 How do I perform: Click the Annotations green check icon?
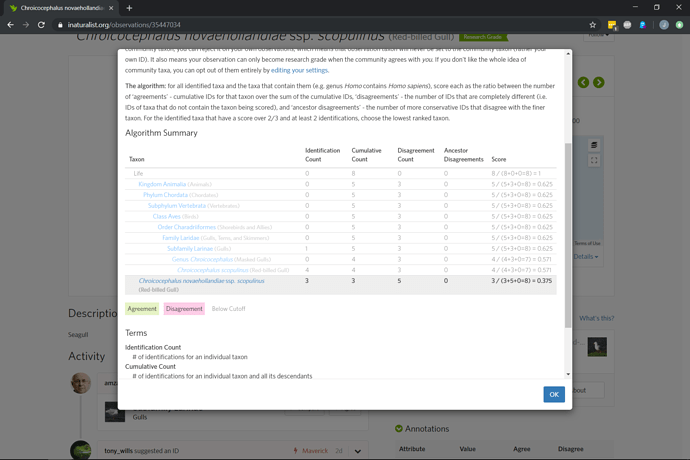[399, 429]
